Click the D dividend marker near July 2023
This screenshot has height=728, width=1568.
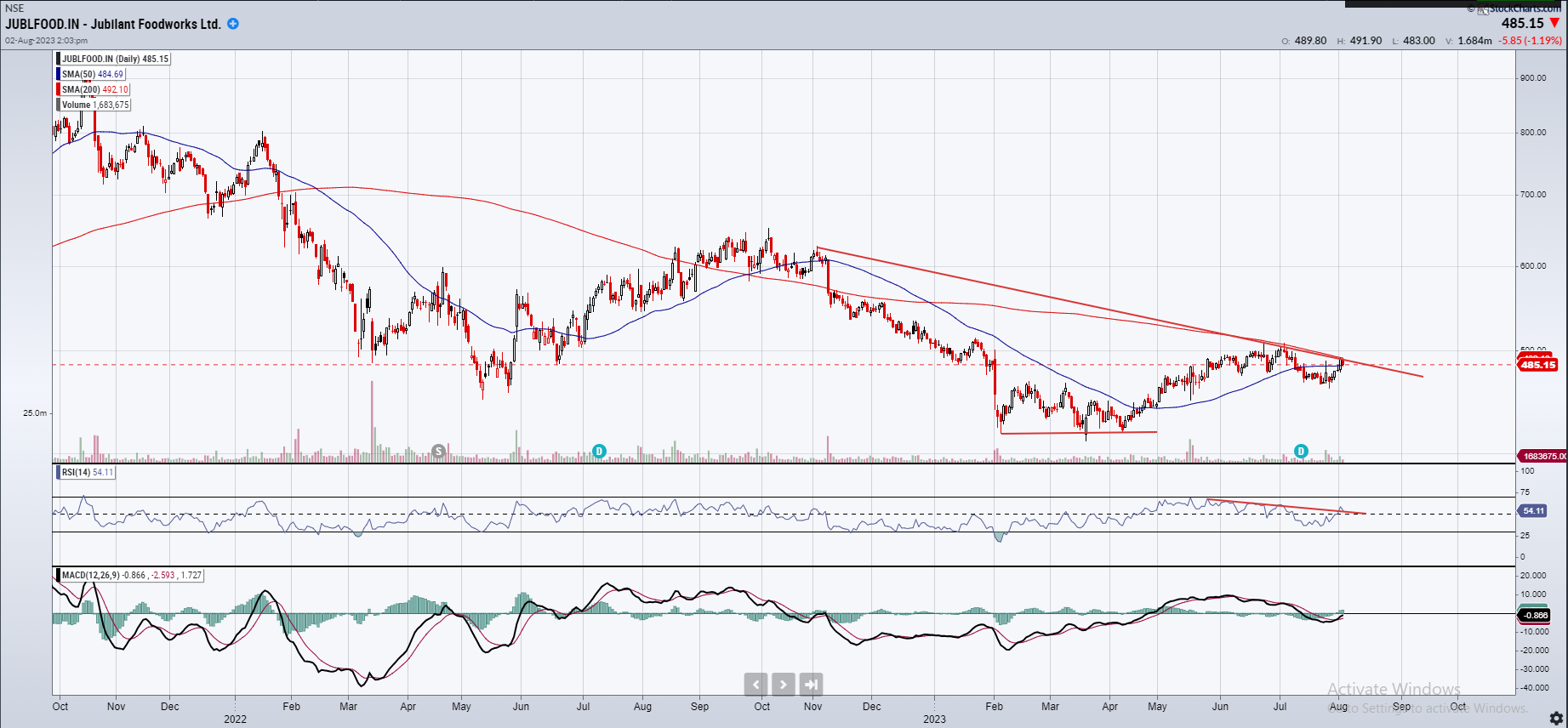1301,451
